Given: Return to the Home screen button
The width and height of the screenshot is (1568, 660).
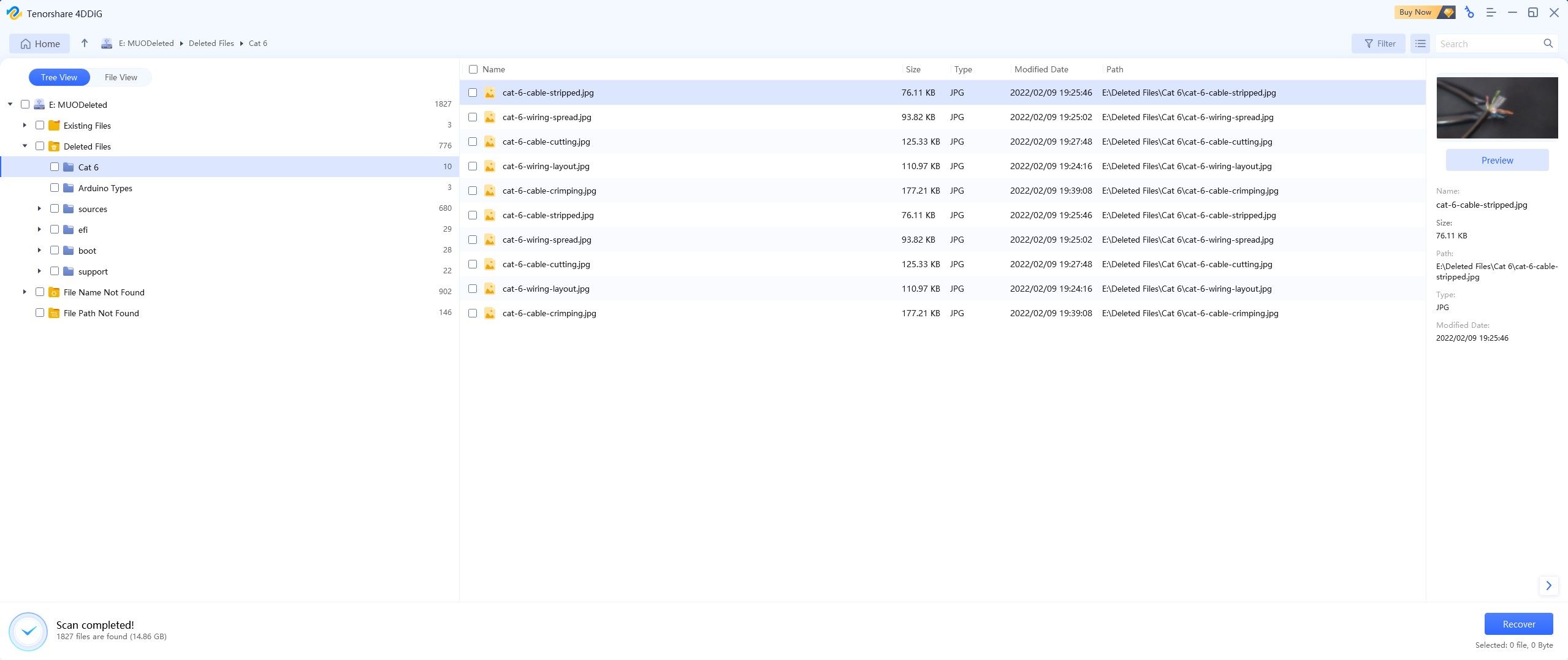Looking at the screenshot, I should pyautogui.click(x=40, y=44).
